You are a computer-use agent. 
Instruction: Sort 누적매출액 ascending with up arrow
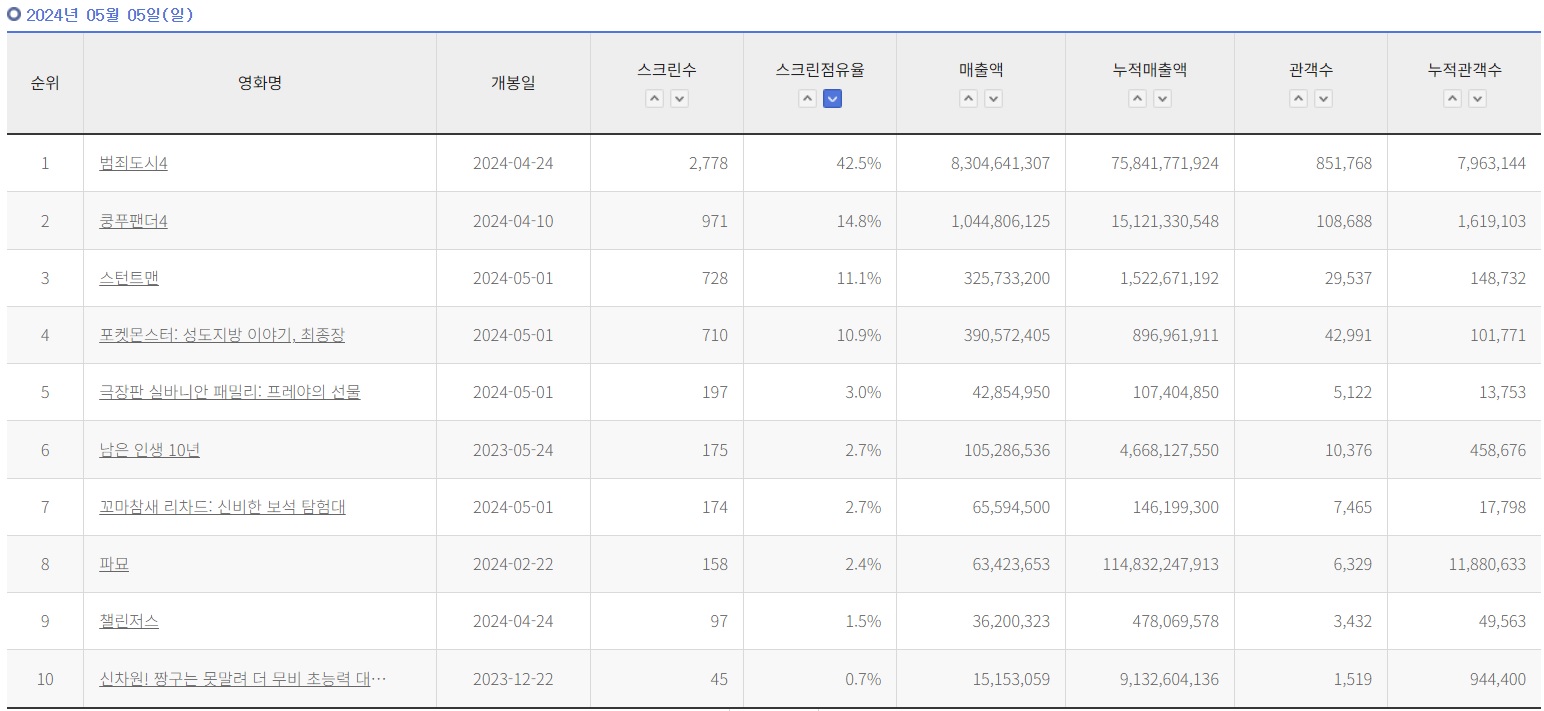1137,99
